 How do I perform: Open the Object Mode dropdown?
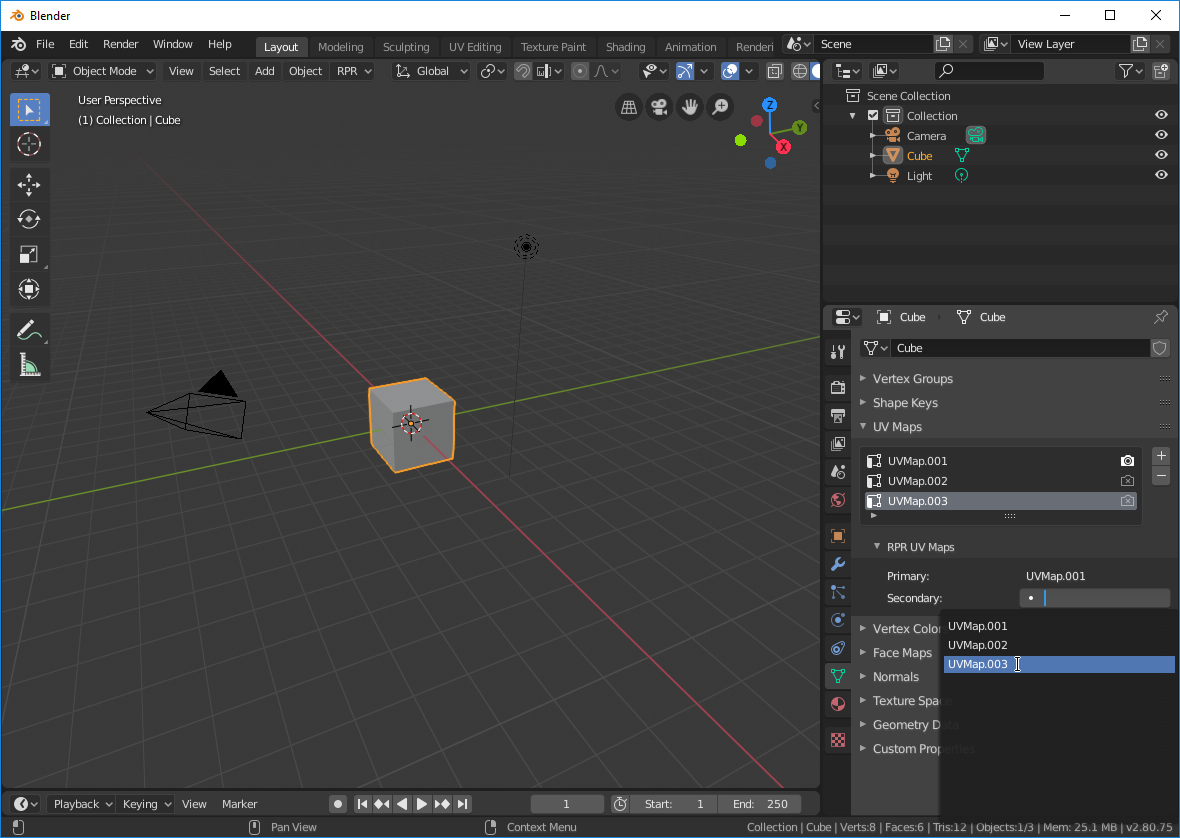click(103, 71)
